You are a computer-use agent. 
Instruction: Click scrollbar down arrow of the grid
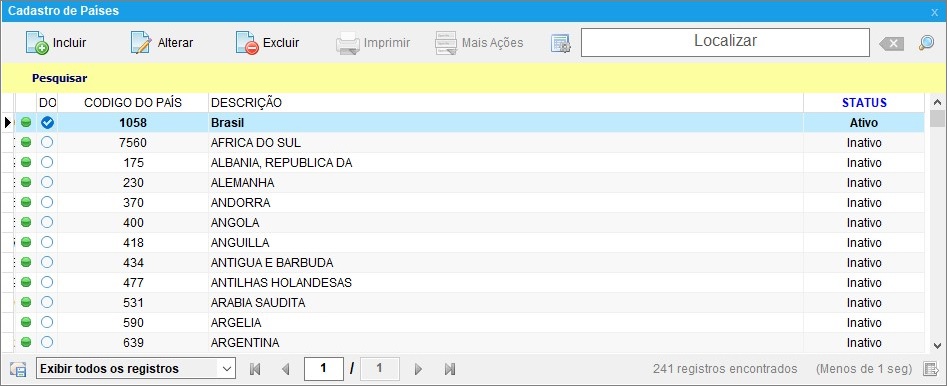click(937, 346)
